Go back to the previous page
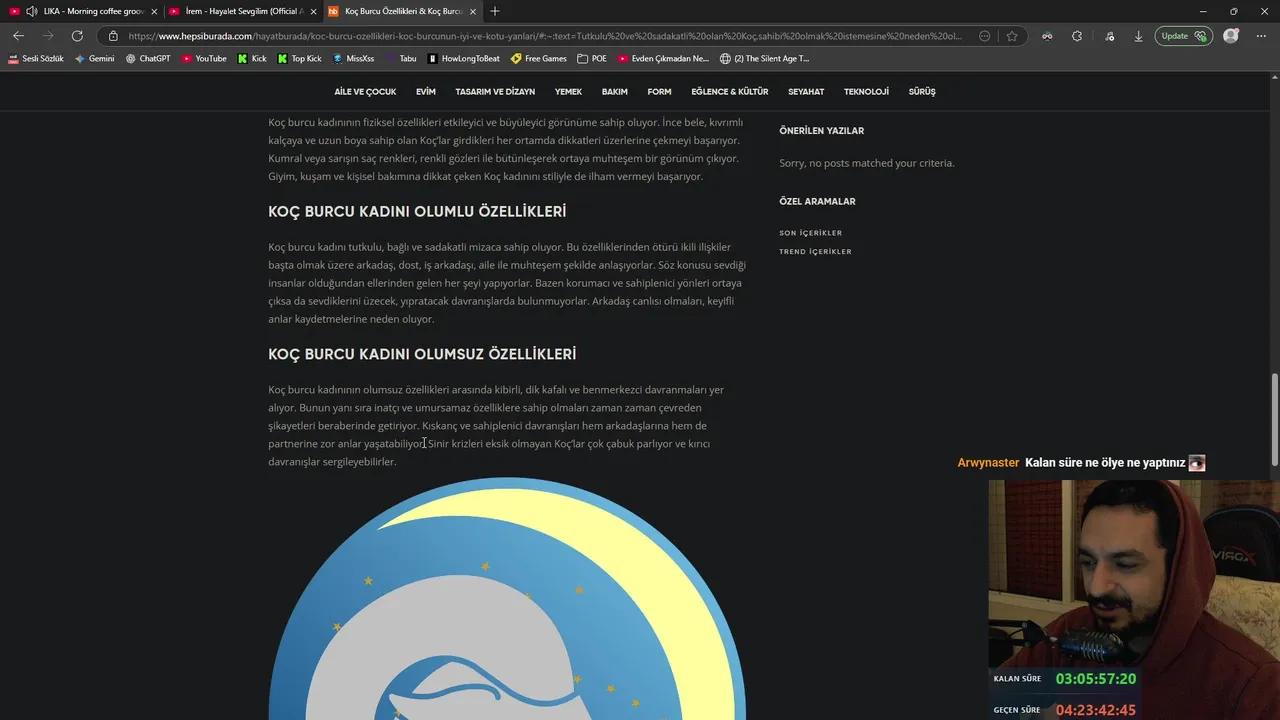 (x=18, y=36)
